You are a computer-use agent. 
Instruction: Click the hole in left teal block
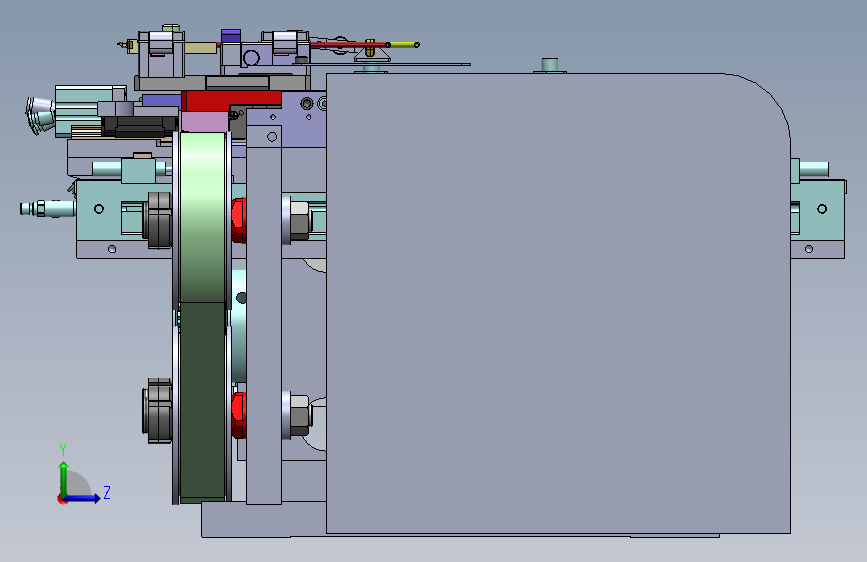99,209
